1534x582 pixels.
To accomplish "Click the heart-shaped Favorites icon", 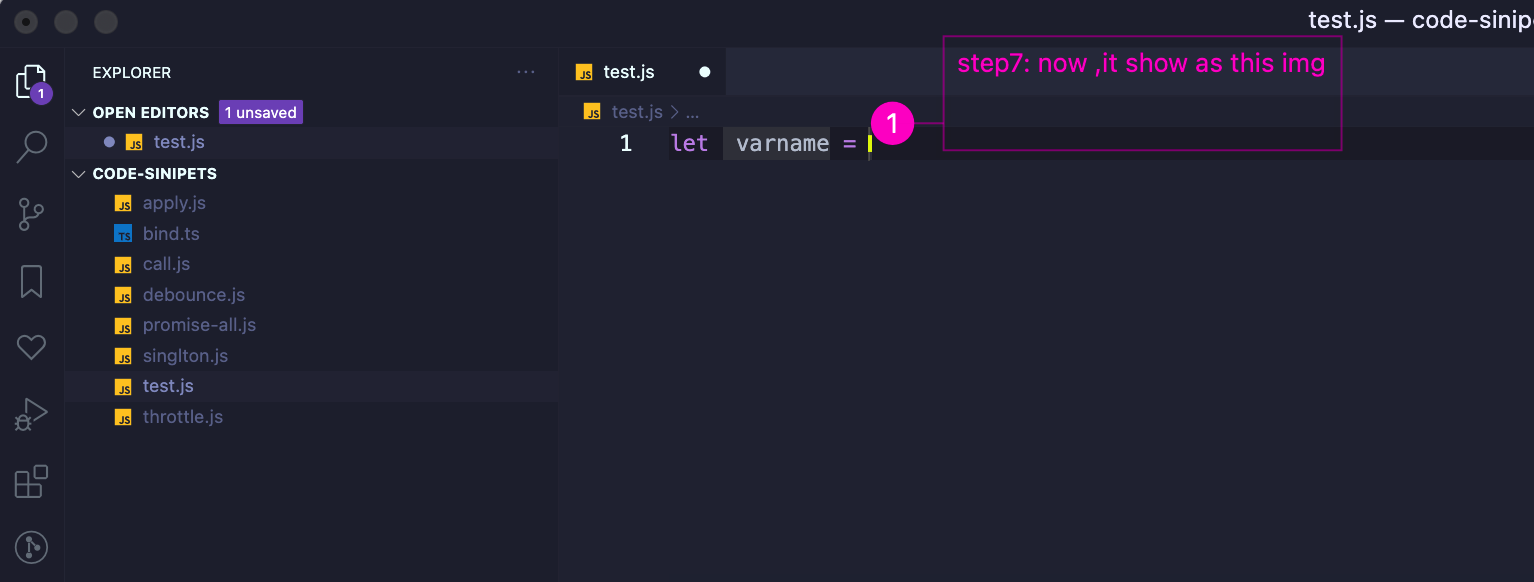I will (x=31, y=347).
